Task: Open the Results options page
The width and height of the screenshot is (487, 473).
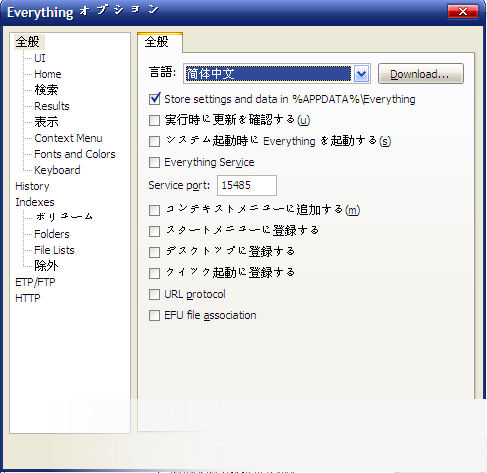Action: [x=52, y=106]
